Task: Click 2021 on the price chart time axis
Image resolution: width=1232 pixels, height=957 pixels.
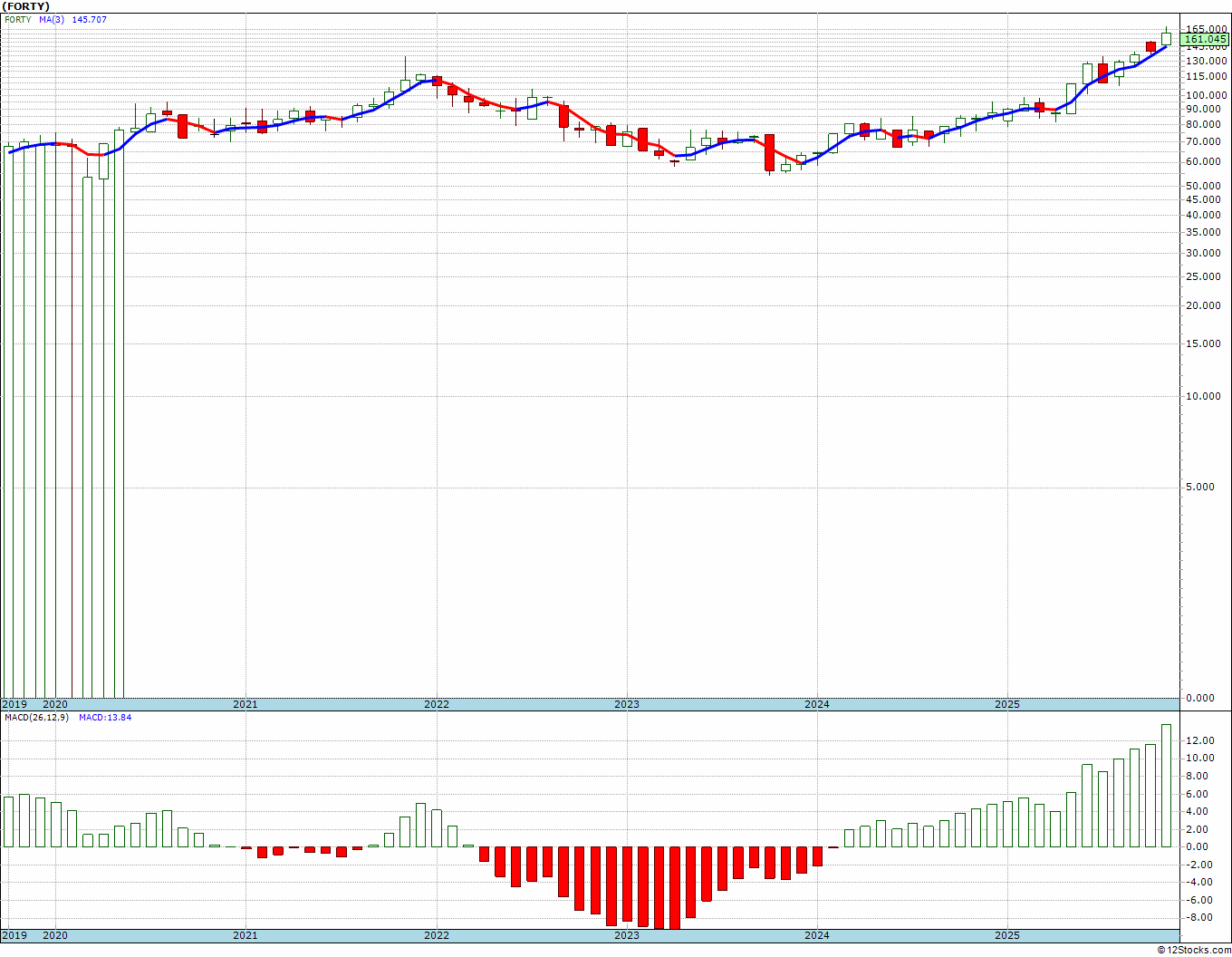Action: [x=245, y=704]
